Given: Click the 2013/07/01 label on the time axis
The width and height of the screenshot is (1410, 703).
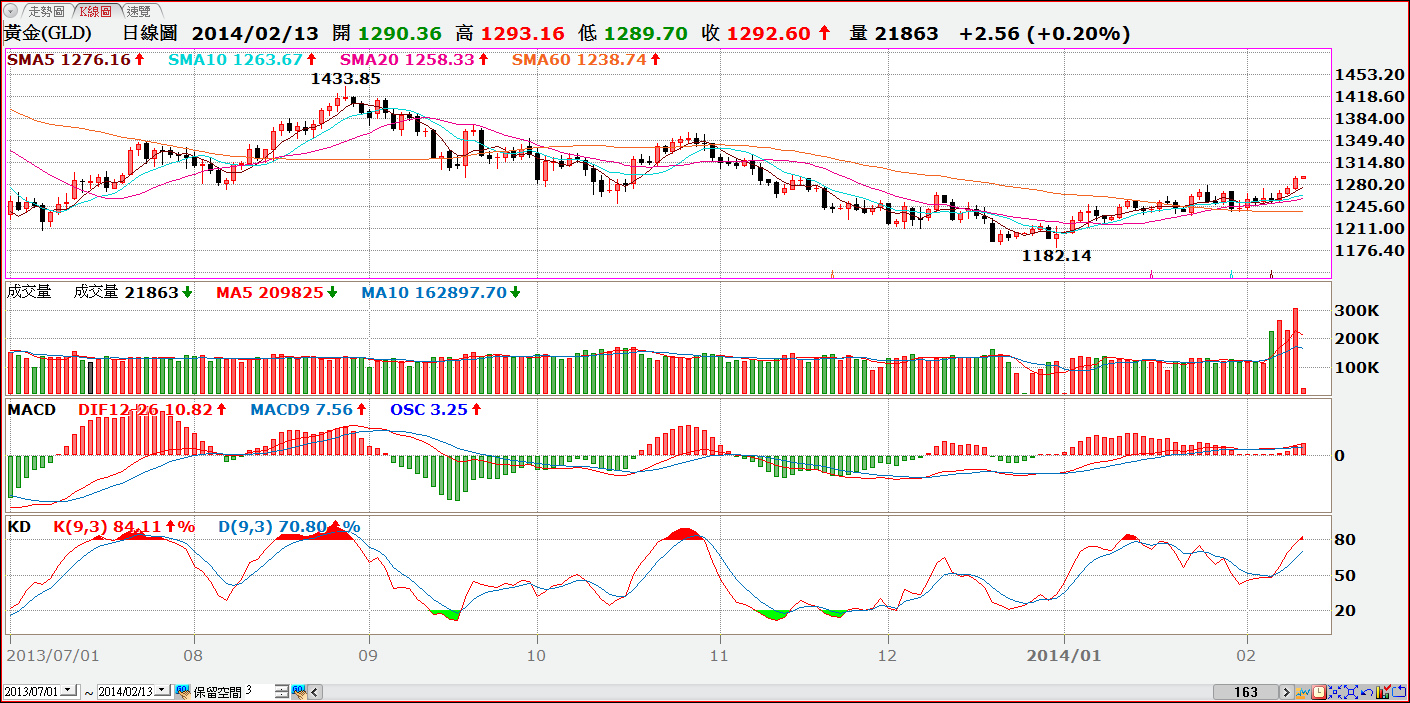Looking at the screenshot, I should [53, 657].
